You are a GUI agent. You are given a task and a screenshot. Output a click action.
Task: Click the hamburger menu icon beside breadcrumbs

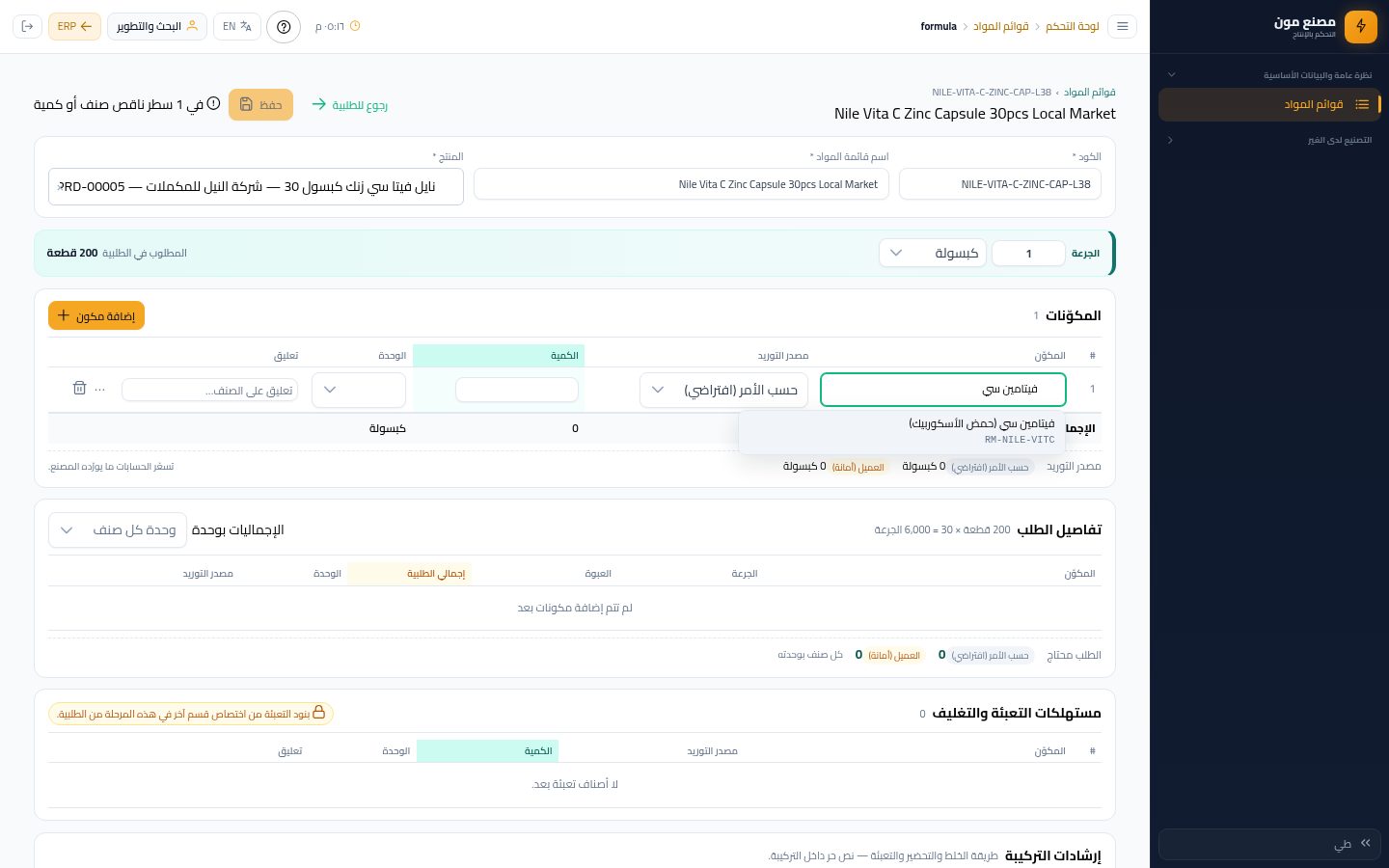(1123, 26)
